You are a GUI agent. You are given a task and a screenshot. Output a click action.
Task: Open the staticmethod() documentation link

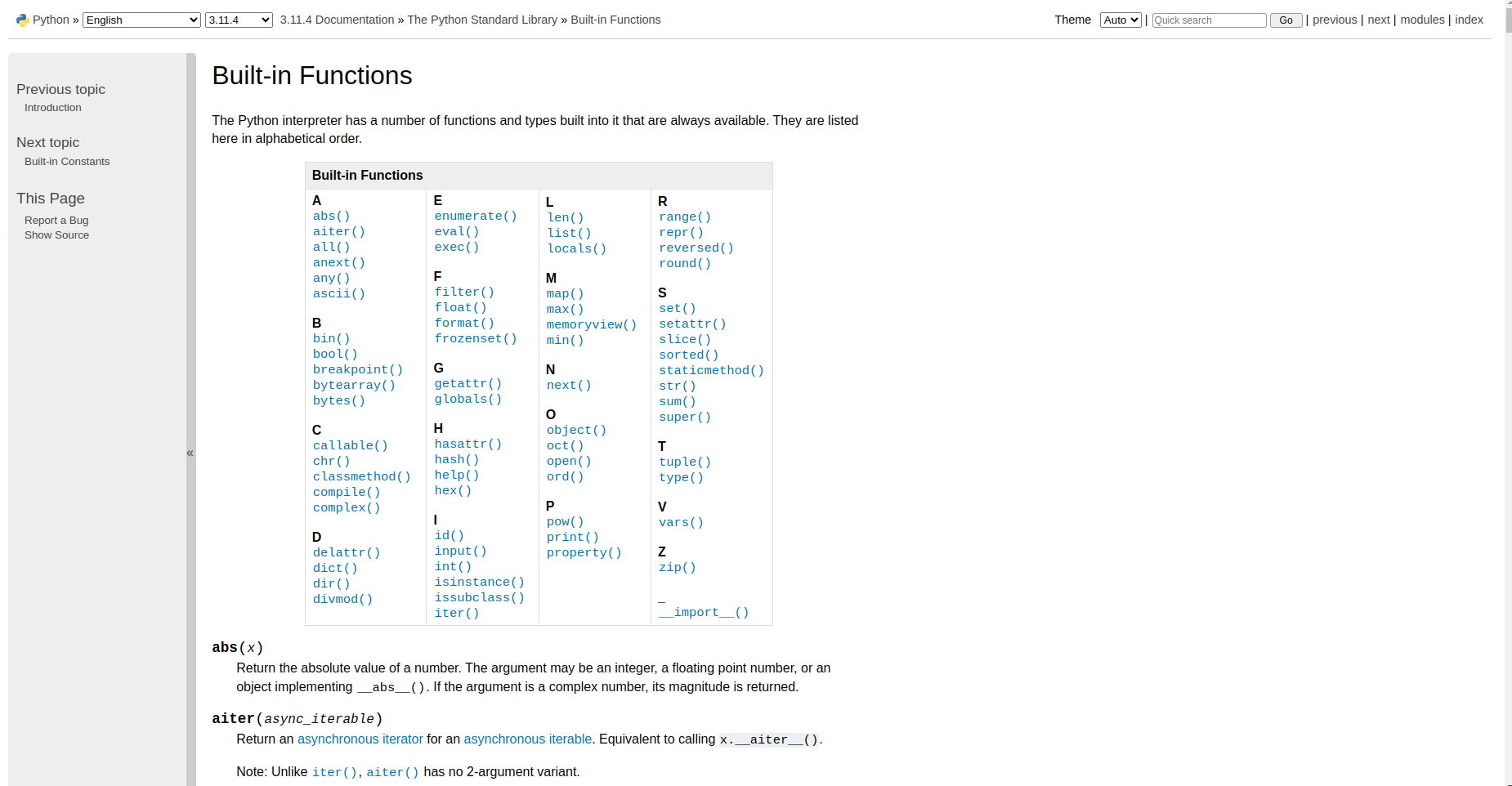click(710, 370)
